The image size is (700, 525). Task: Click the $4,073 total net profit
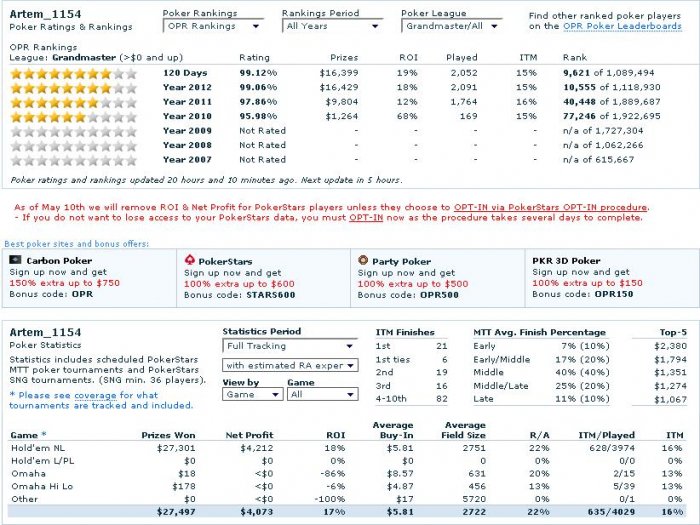tap(257, 512)
